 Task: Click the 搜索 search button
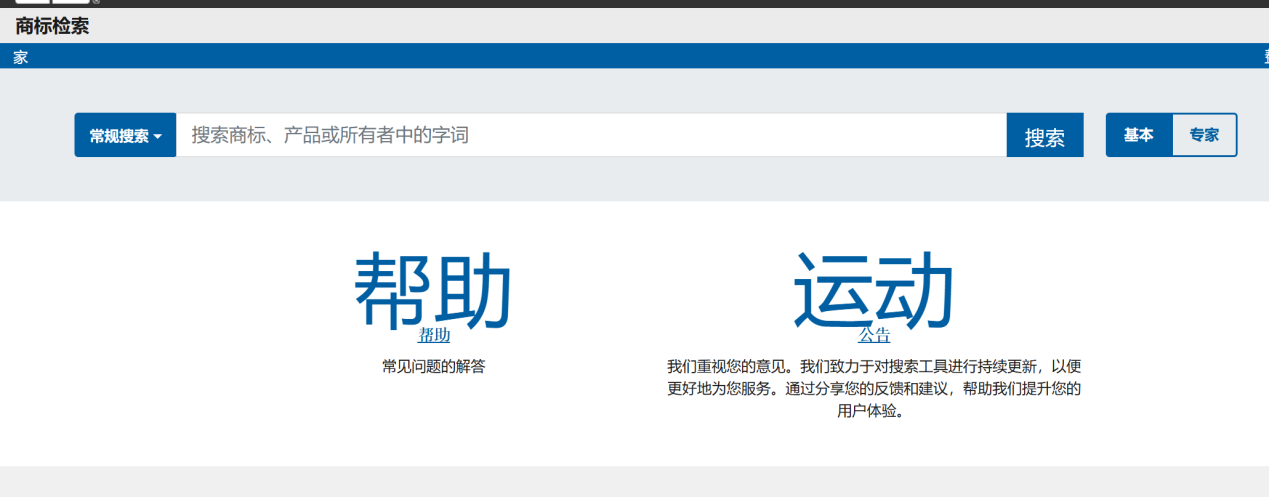(1045, 135)
